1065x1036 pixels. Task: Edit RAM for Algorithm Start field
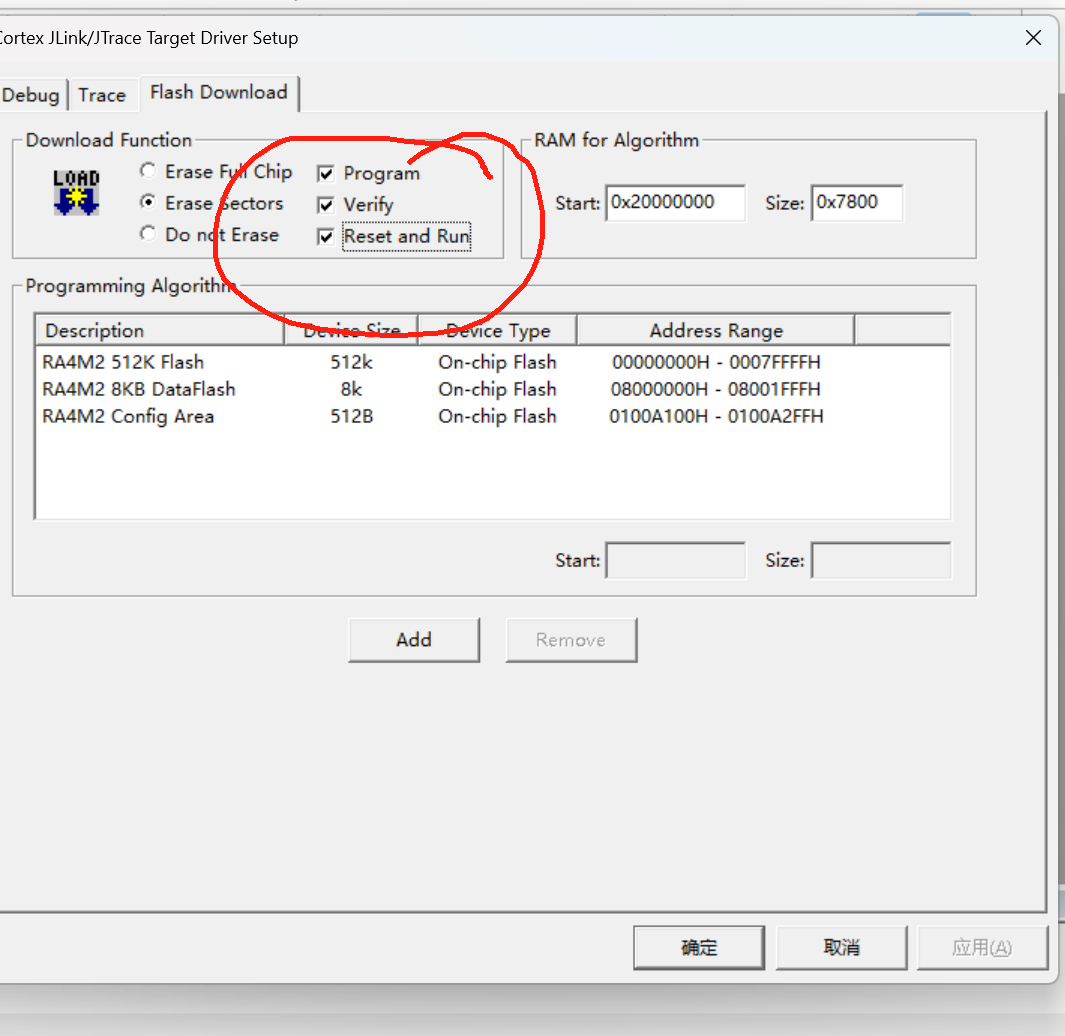pyautogui.click(x=676, y=202)
